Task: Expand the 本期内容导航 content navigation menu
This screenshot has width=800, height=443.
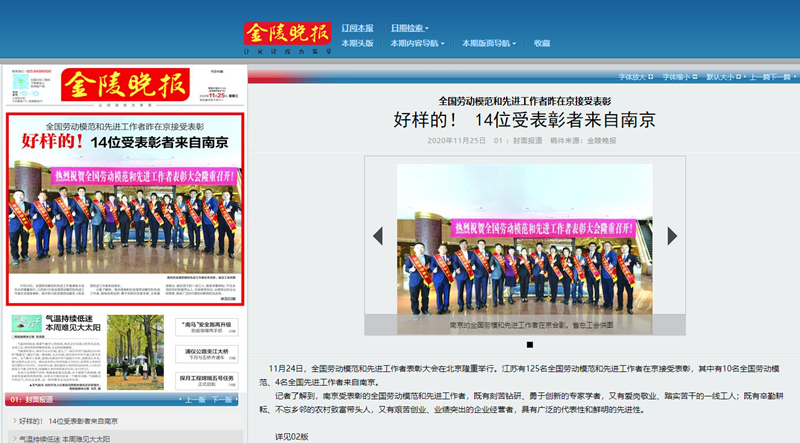Action: 417,43
